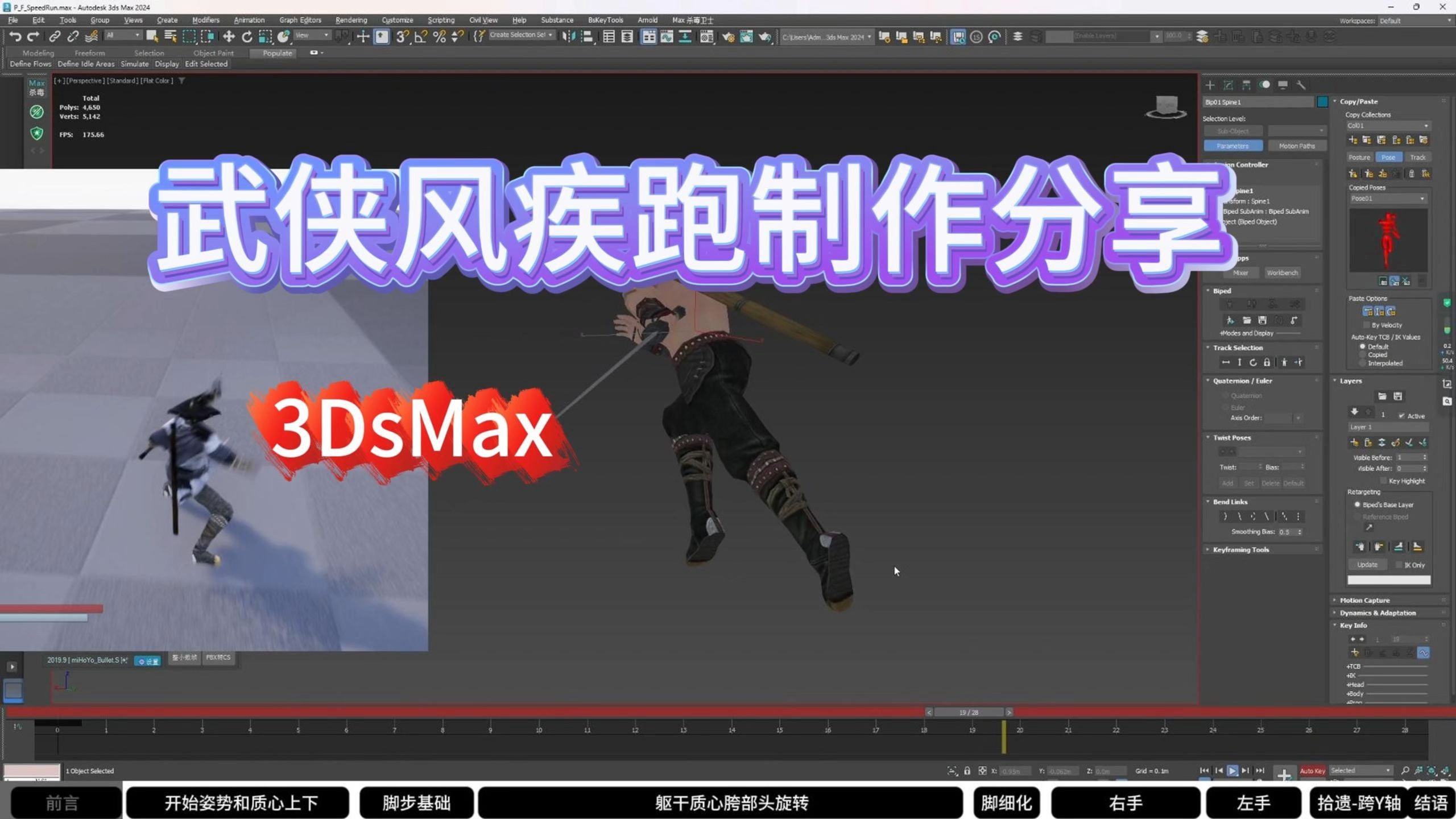The image size is (1456, 819).
Task: Switch to the Posture tab
Action: coord(1360,158)
